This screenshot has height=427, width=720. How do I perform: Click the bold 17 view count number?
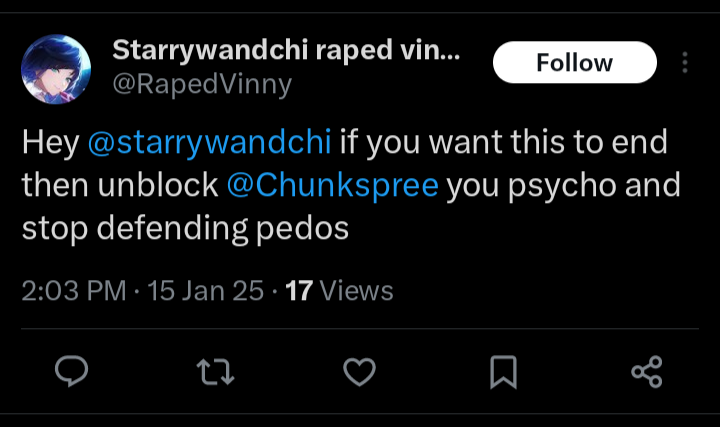pyautogui.click(x=299, y=291)
